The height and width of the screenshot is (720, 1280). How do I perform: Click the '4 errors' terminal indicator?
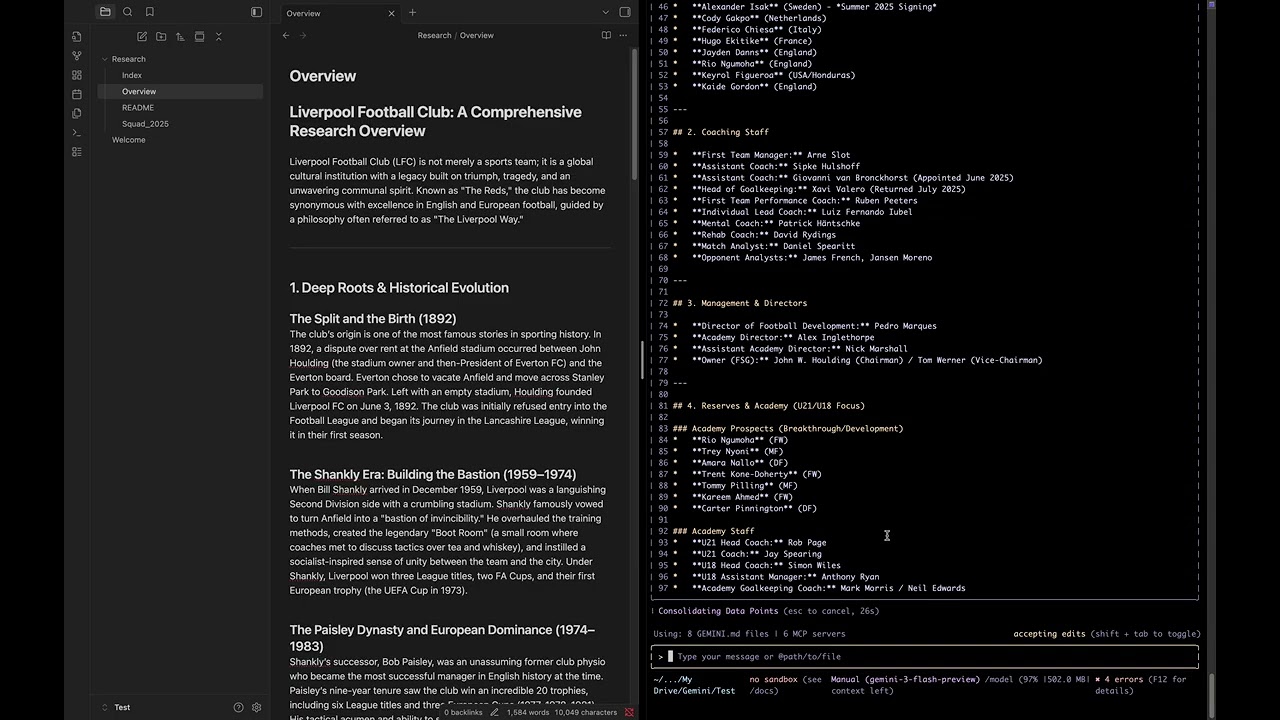click(x=1124, y=679)
